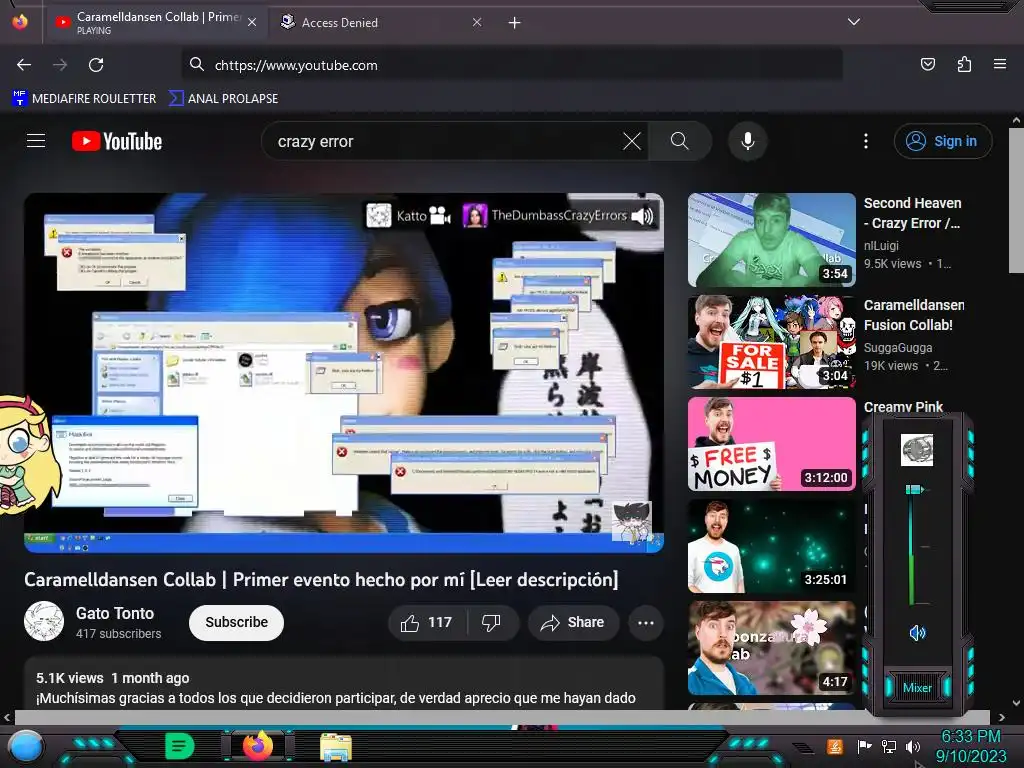Open Second Heaven Crazy Error thumbnail

[771, 240]
